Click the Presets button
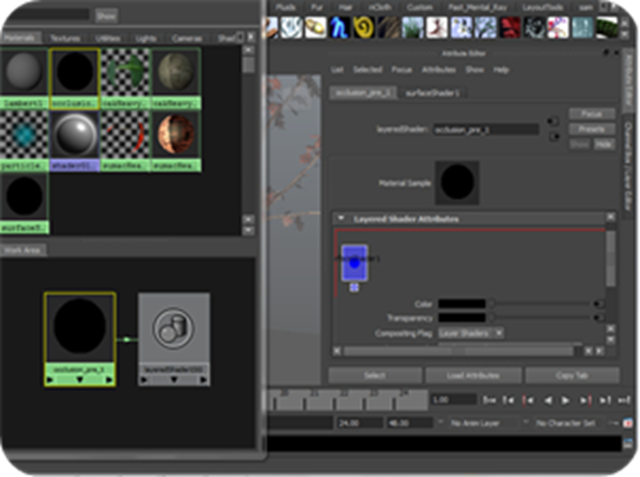The image size is (640, 477). pyautogui.click(x=591, y=129)
